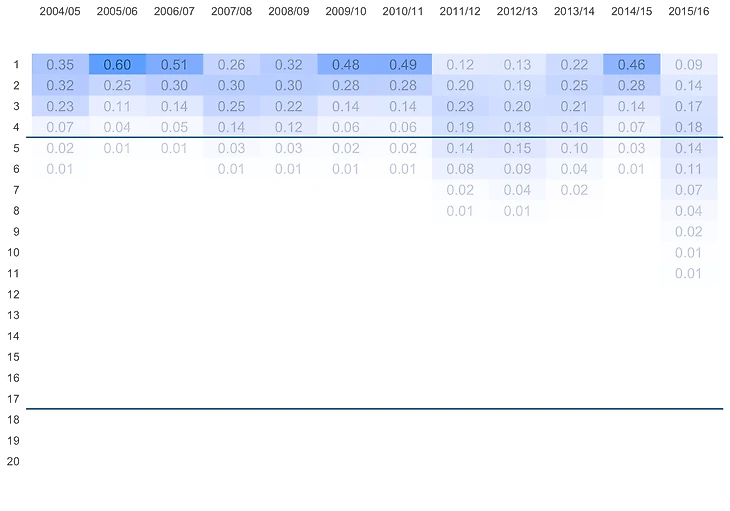Click the 2009/10 season header
The height and width of the screenshot is (511, 730).
[x=346, y=11]
